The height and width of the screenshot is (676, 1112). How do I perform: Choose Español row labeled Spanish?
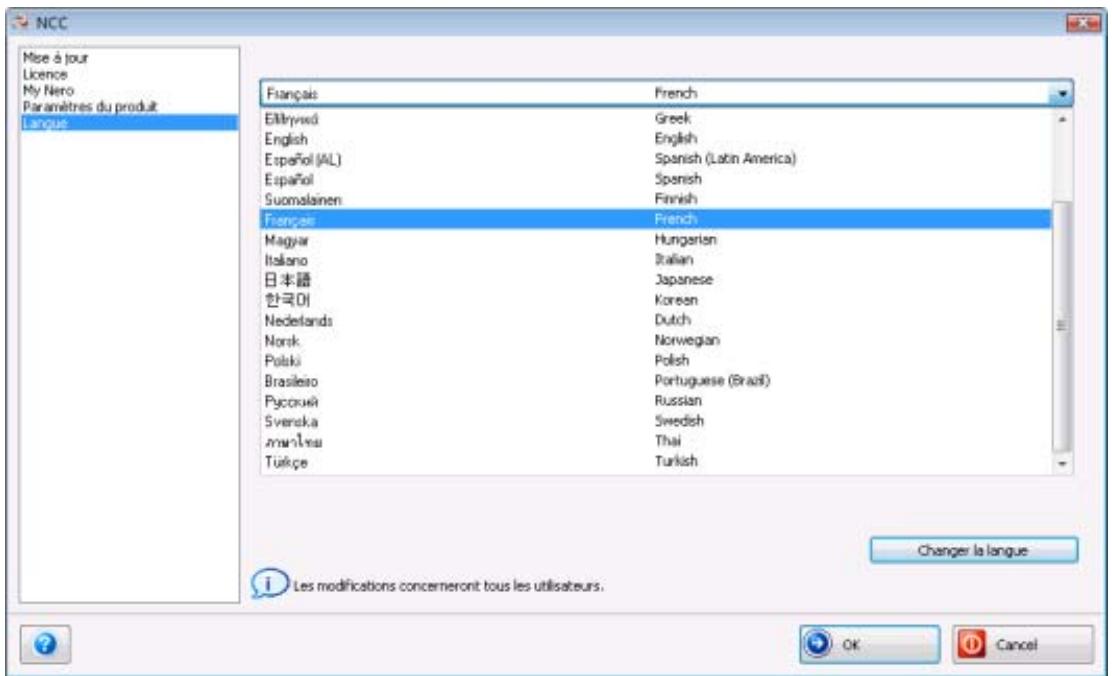click(656, 179)
